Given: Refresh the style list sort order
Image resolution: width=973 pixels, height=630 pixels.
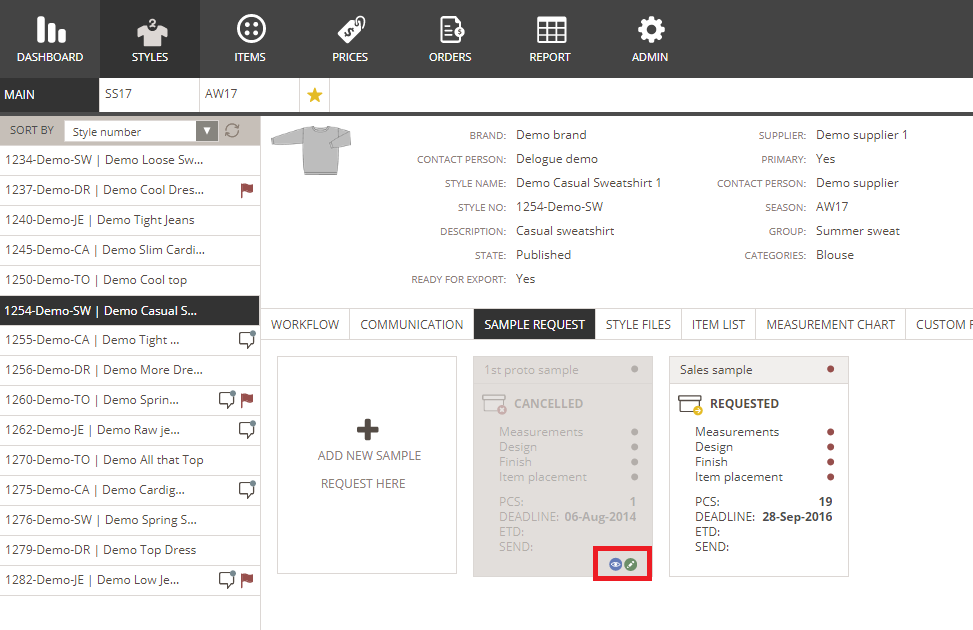Looking at the screenshot, I should coord(233,131).
